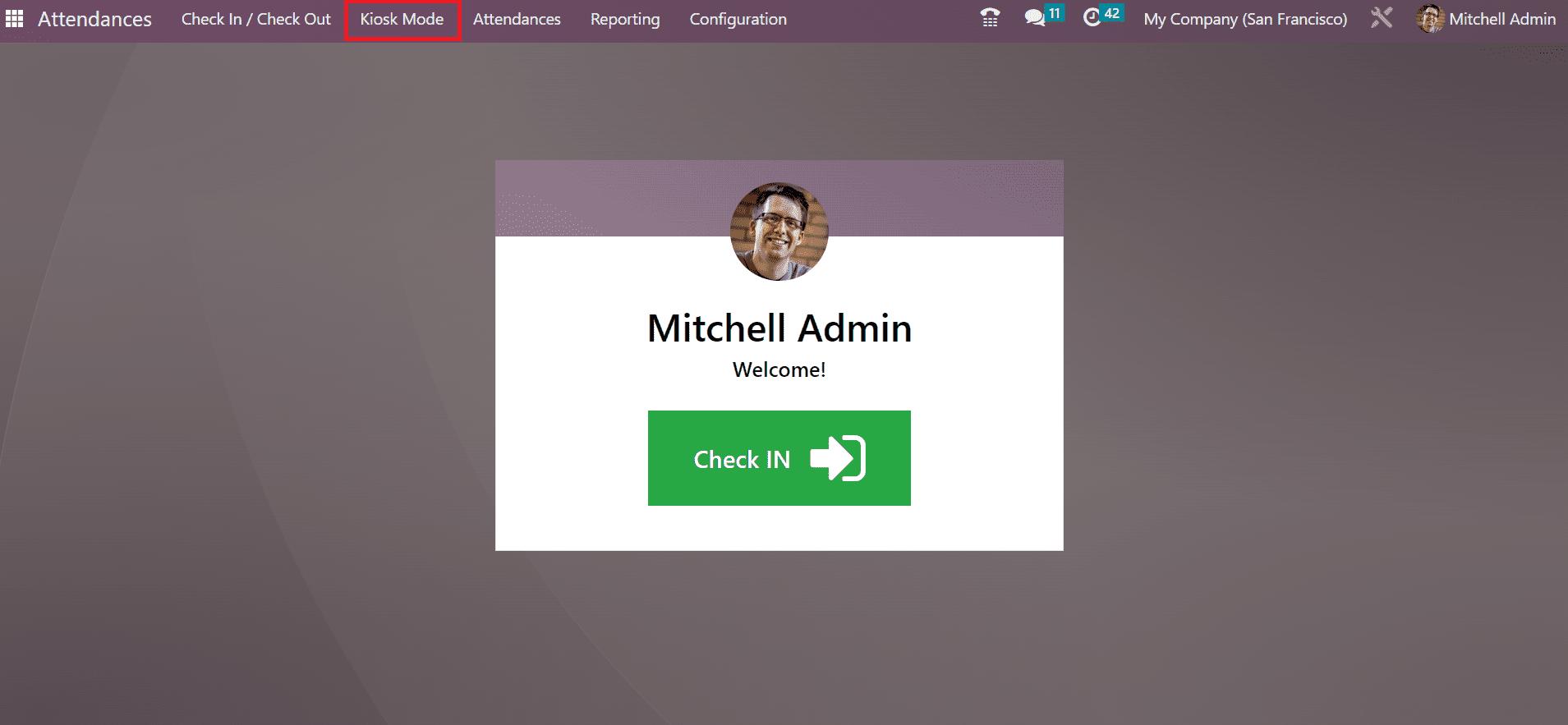
Task: Click the Attendances app title
Action: pos(94,19)
